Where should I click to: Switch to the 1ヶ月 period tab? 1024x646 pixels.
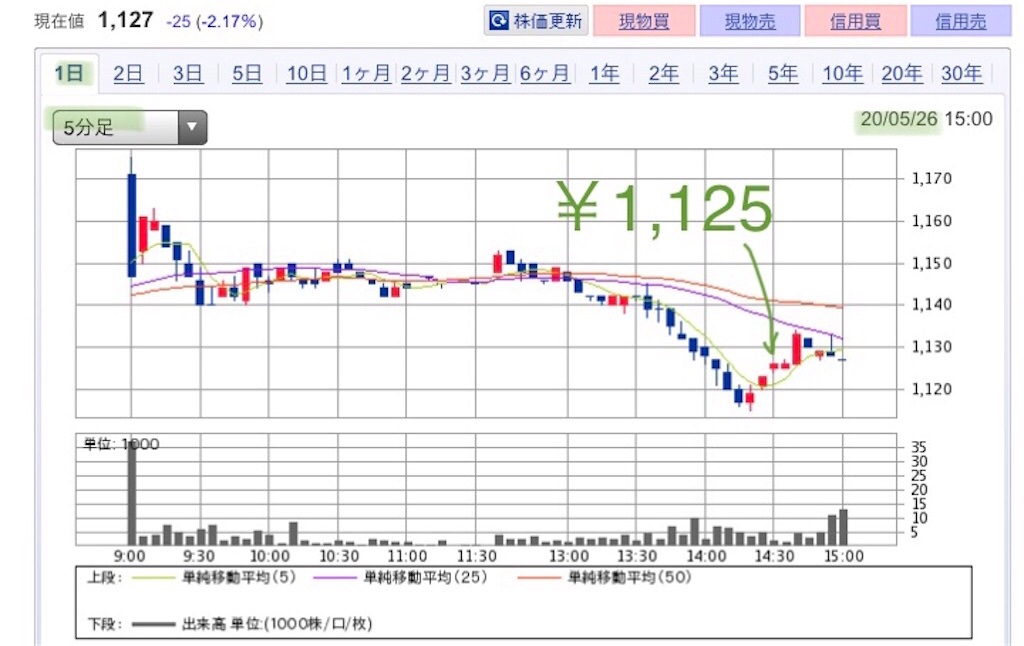[366, 73]
